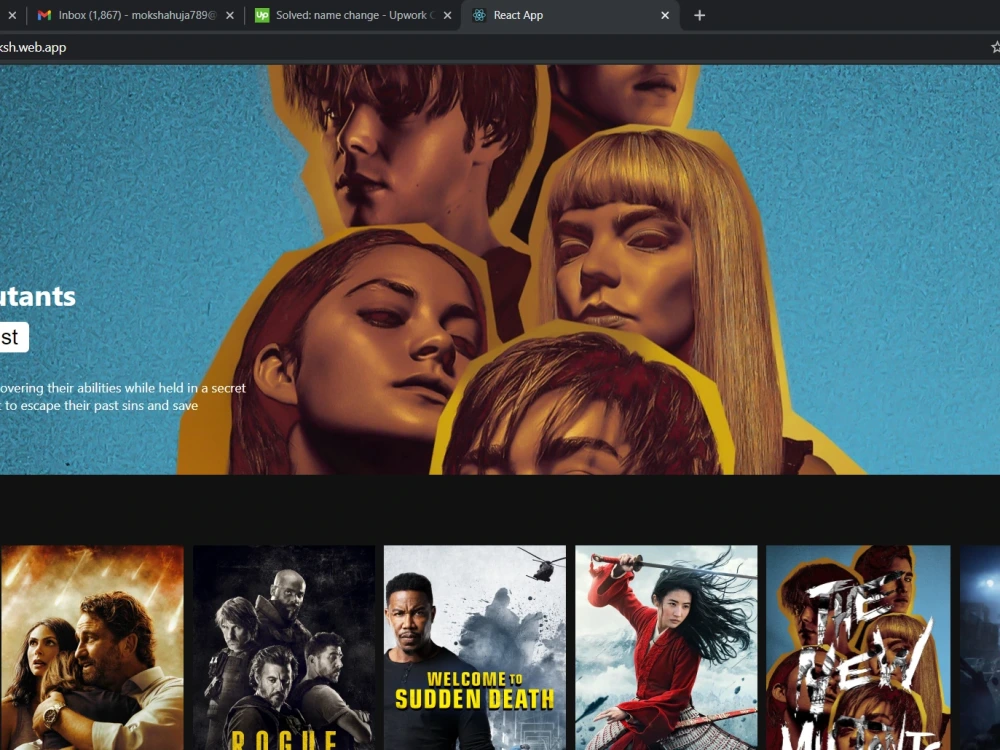Open the Rogue movie poster
Image resolution: width=1000 pixels, height=750 pixels.
click(283, 647)
